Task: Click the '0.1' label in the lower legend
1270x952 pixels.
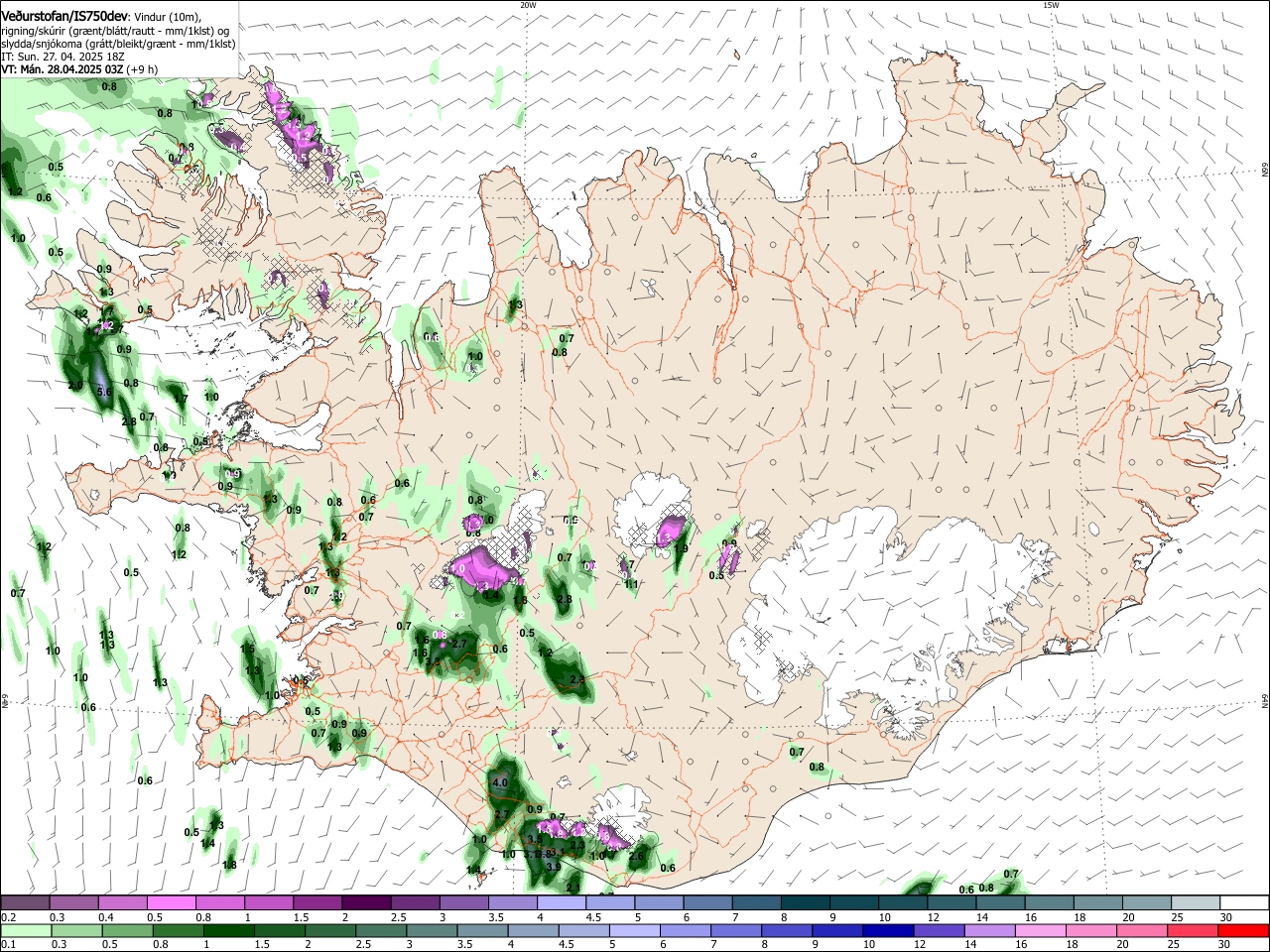Action: tap(9, 945)
